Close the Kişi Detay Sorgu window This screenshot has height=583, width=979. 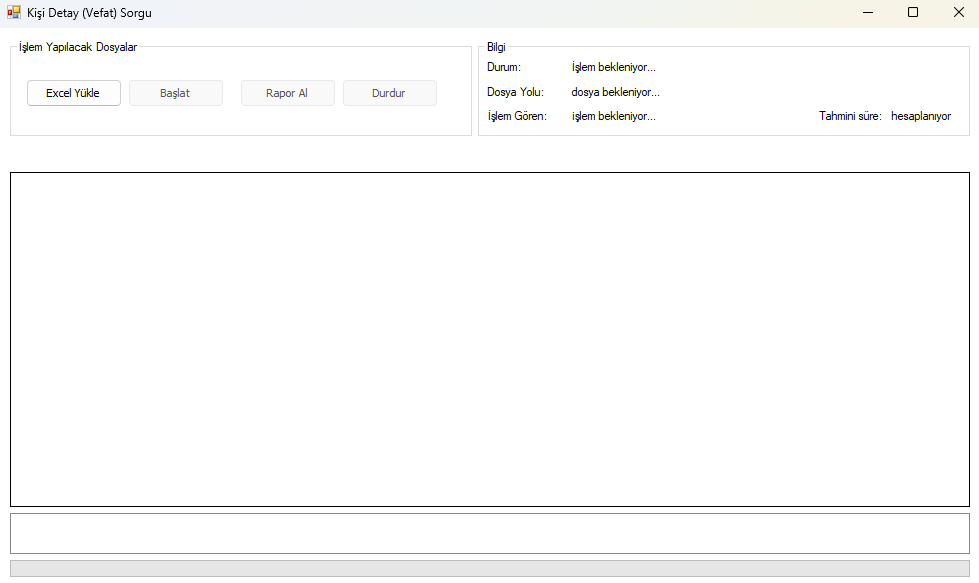958,12
